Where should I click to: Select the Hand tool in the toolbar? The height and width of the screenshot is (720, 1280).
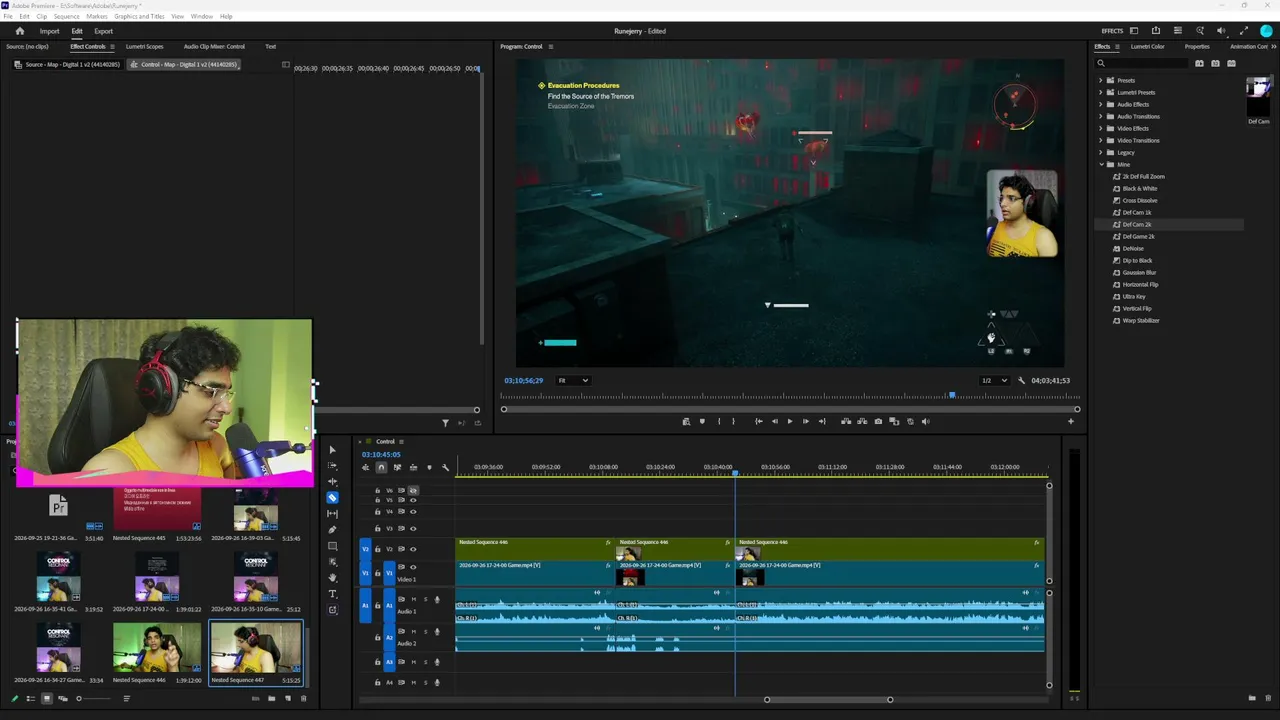333,578
